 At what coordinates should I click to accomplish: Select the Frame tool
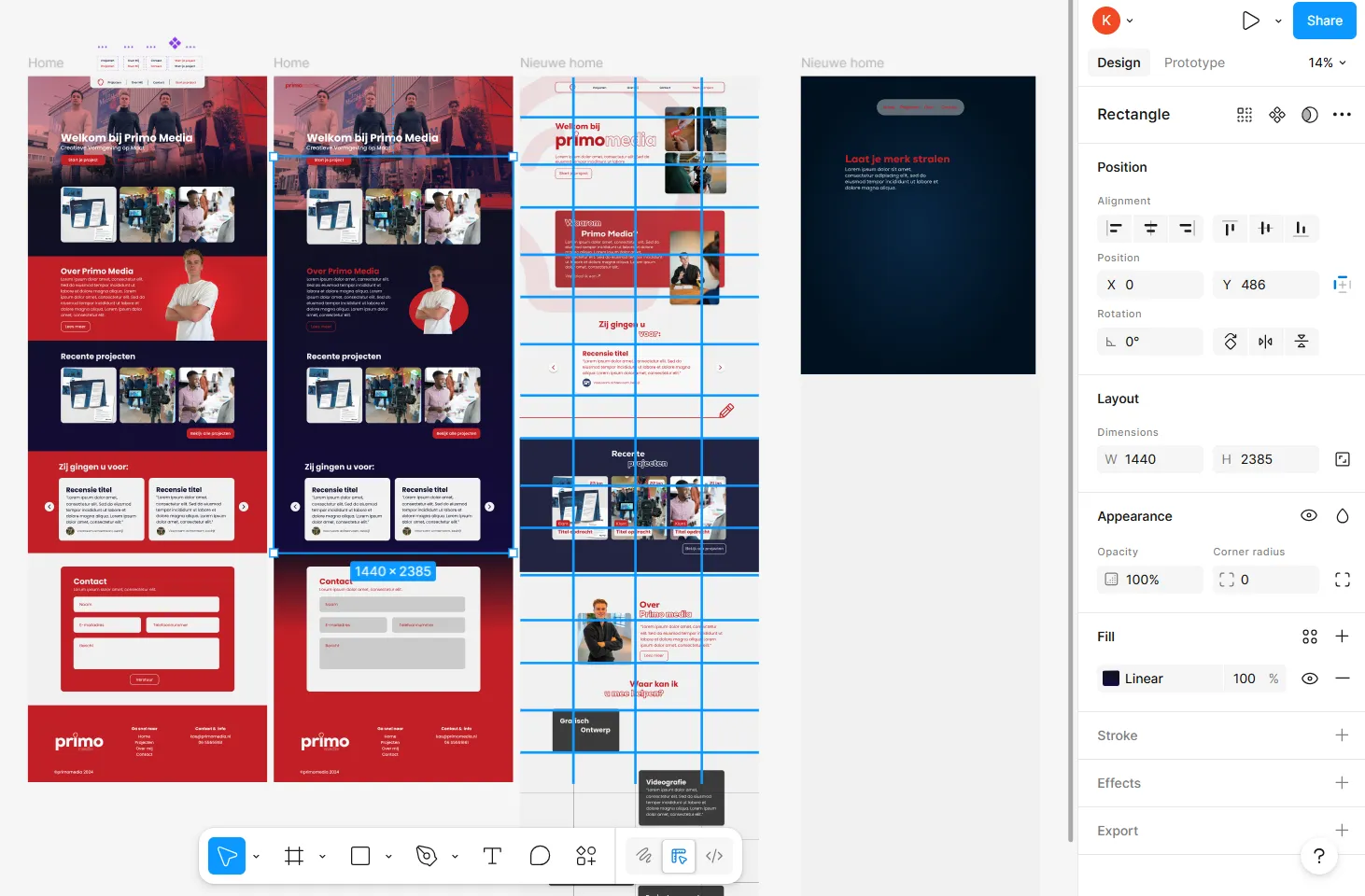(x=294, y=856)
